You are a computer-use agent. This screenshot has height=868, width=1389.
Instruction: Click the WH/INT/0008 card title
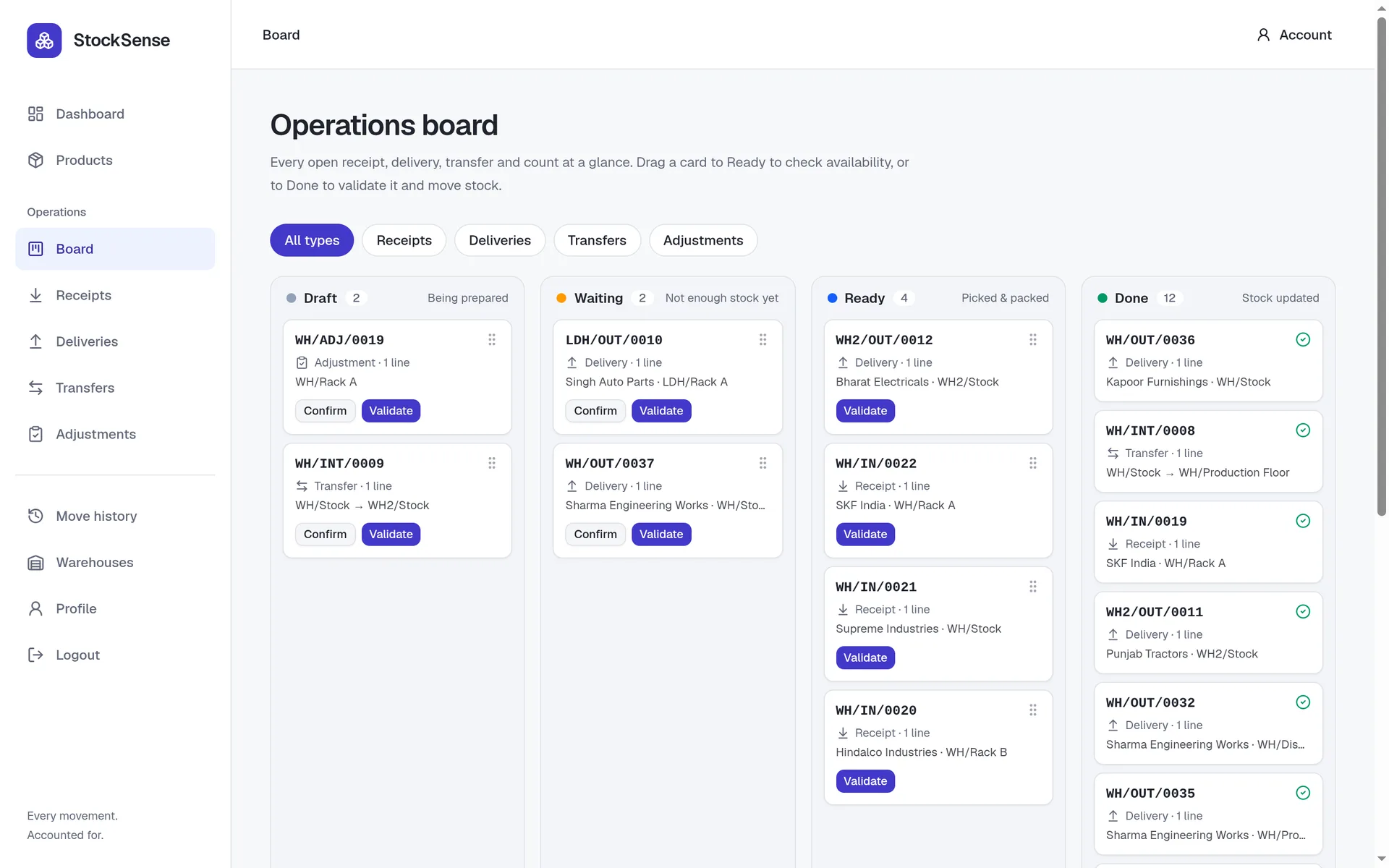tap(1150, 430)
